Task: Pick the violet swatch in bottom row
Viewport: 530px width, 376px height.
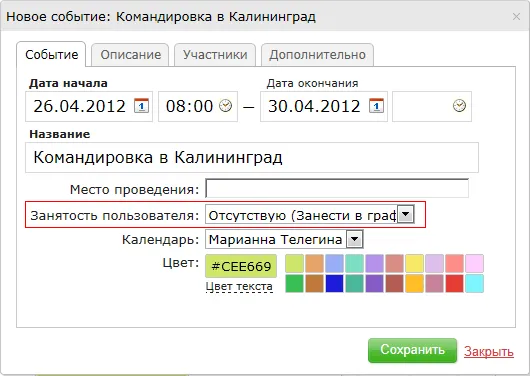Action: tap(374, 283)
